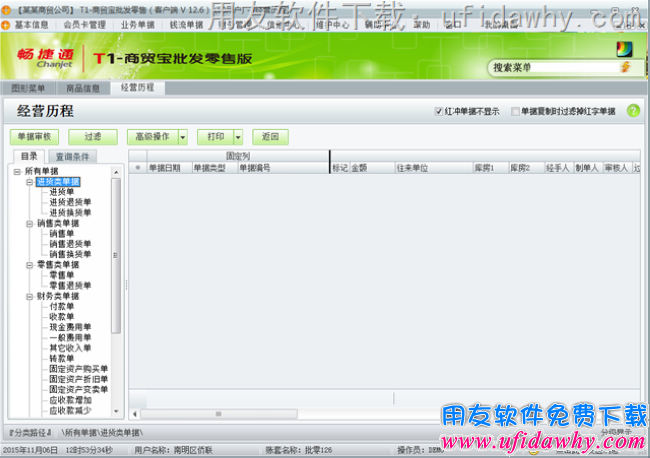Collapse the 进货类单据 tree node
This screenshot has width=650, height=458.
click(29, 182)
